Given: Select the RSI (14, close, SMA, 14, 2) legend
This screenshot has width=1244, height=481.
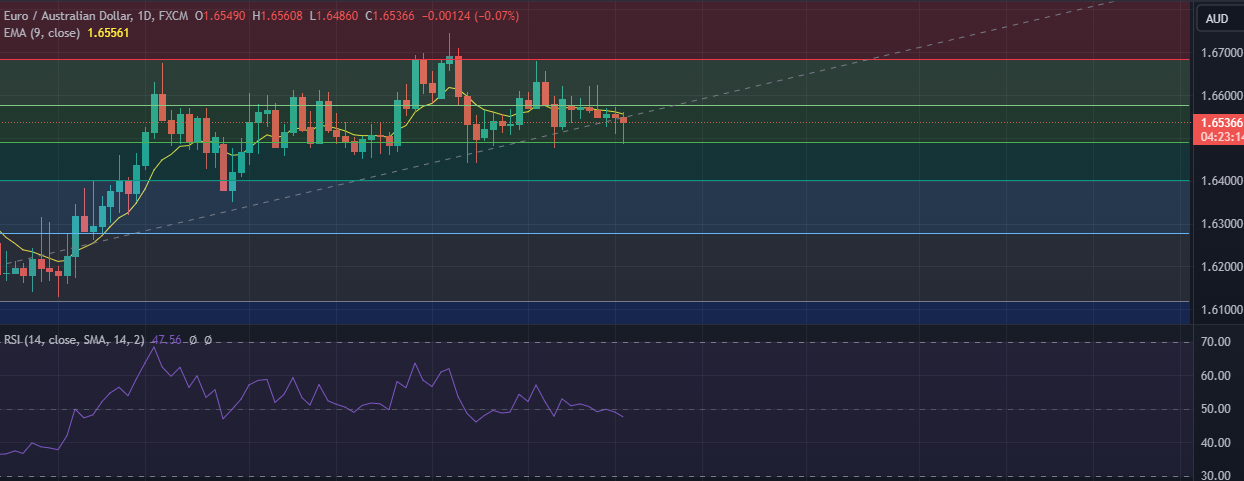Looking at the screenshot, I should coord(75,340).
